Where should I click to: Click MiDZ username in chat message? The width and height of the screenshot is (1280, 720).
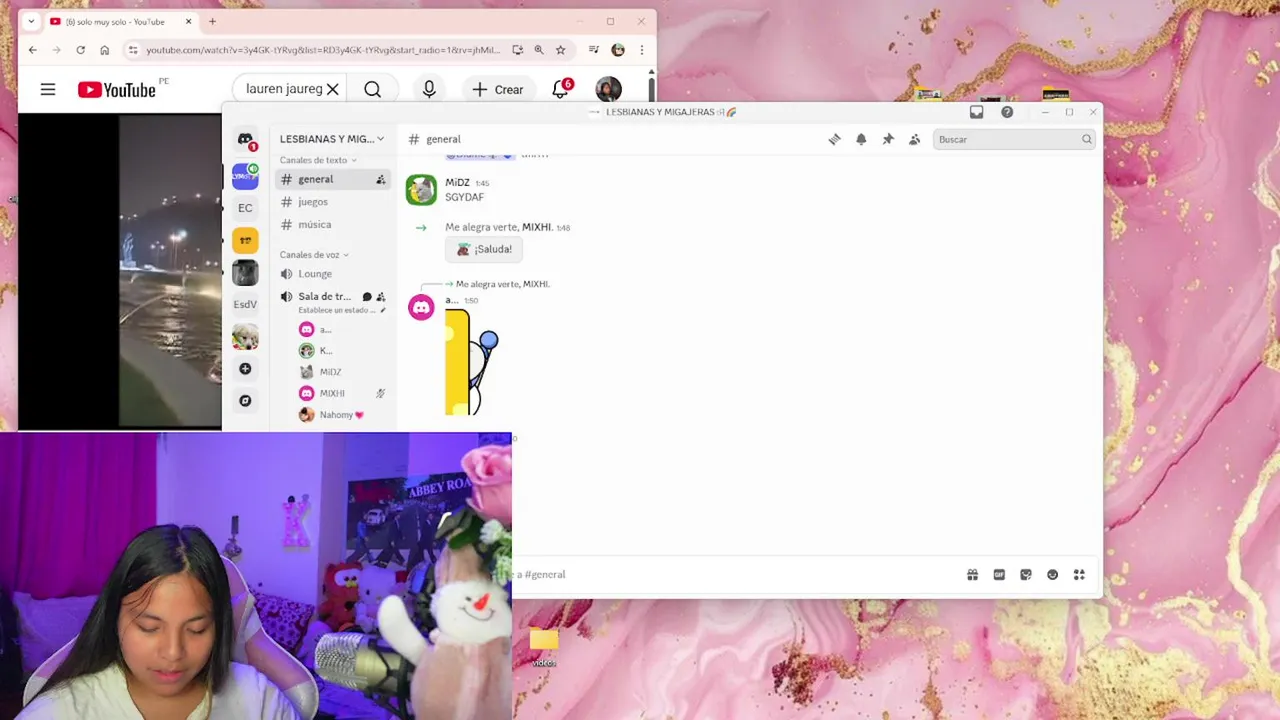457,183
